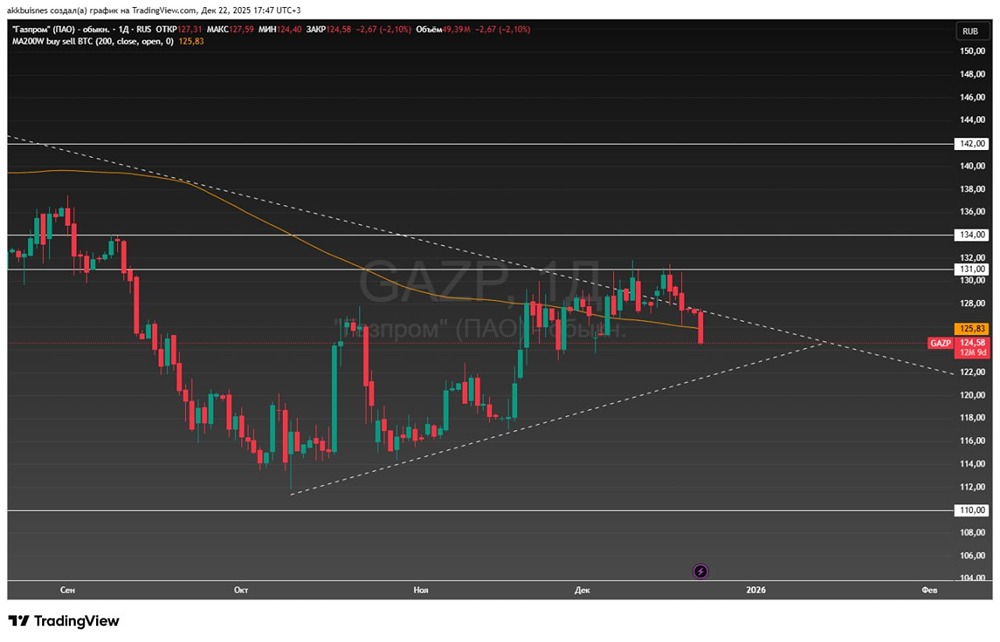The width and height of the screenshot is (1000, 642).
Task: Click the 148,00 price axis tick
Action: tap(972, 75)
